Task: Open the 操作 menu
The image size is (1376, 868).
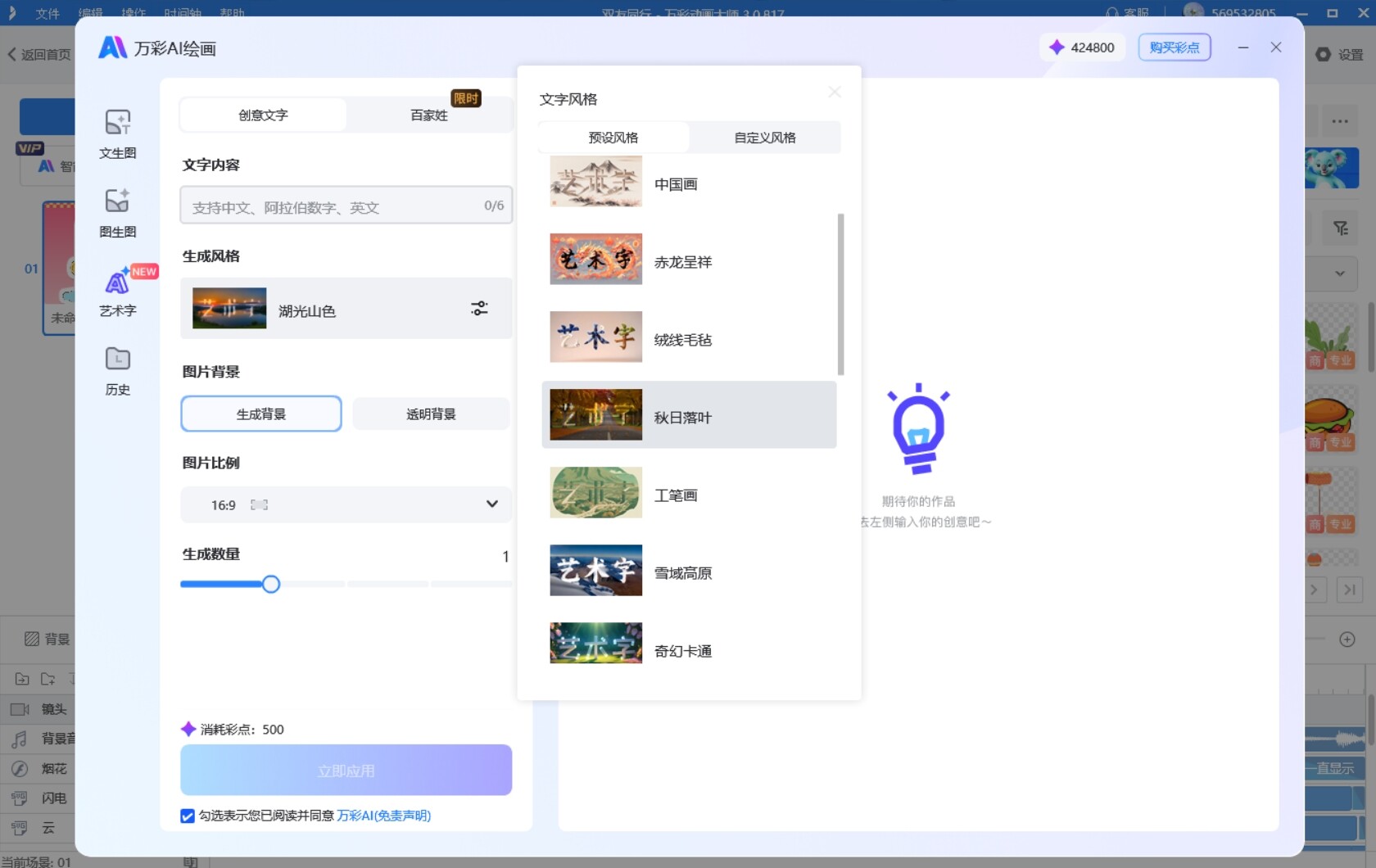Action: pyautogui.click(x=134, y=13)
